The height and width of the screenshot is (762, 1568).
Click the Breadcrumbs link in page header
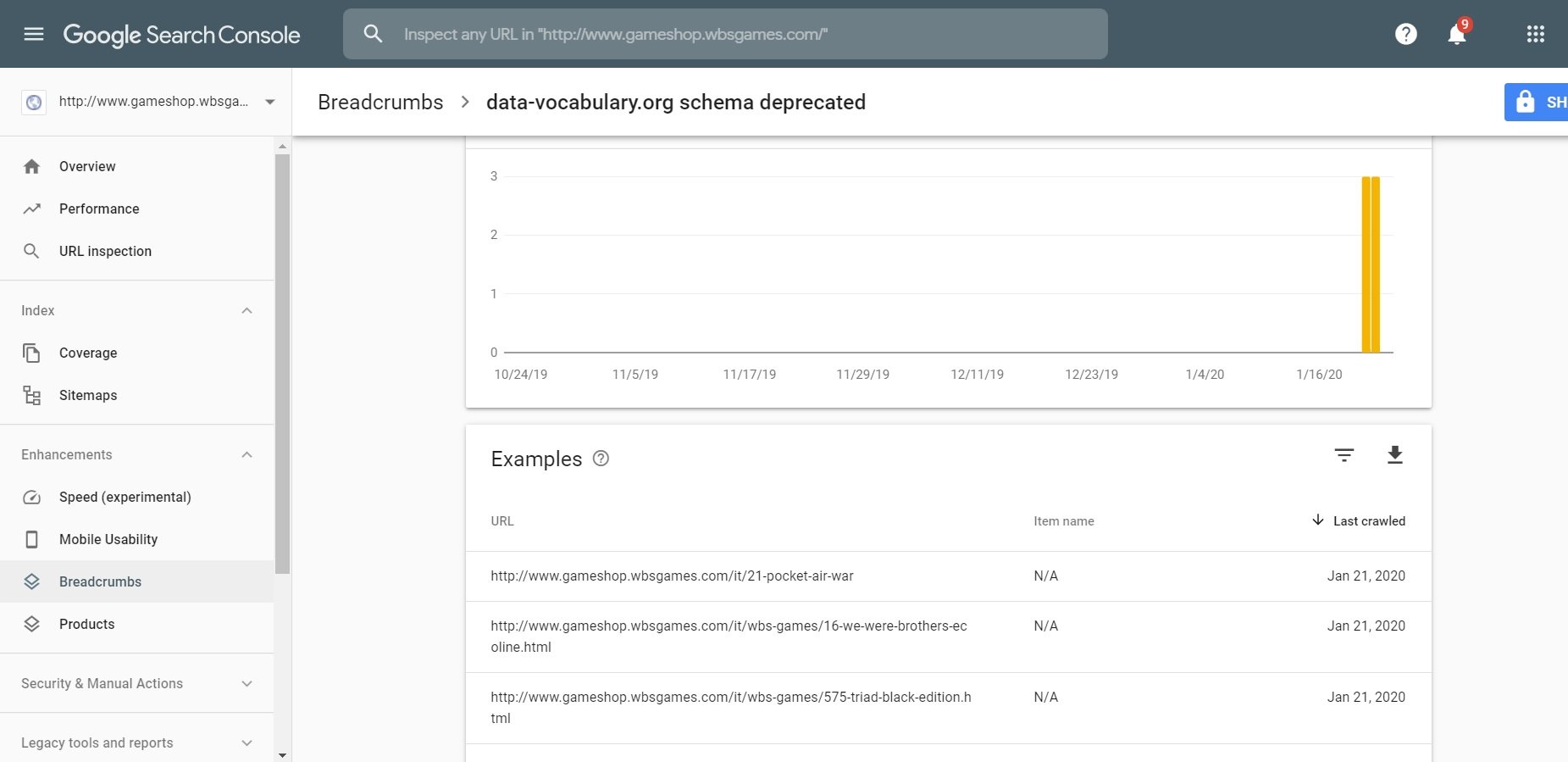click(380, 103)
